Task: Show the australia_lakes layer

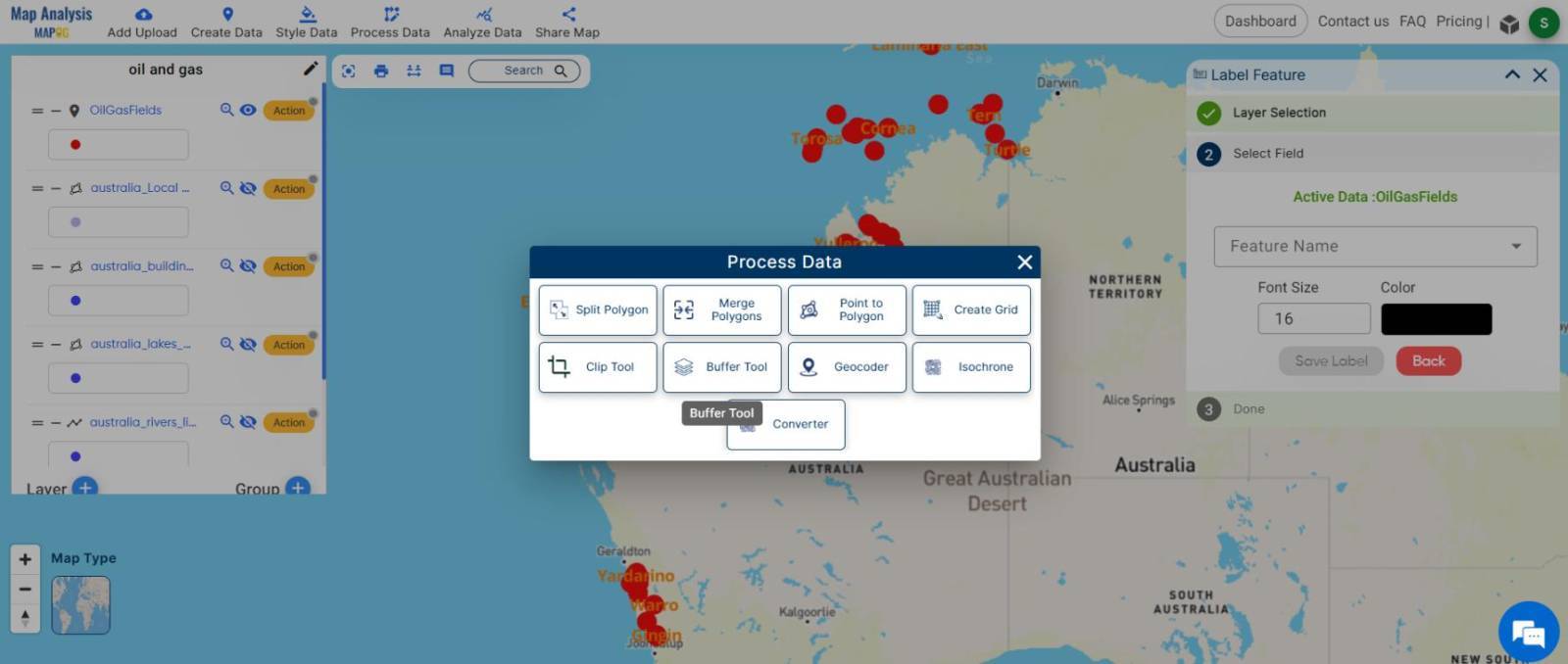Action: coord(248,344)
